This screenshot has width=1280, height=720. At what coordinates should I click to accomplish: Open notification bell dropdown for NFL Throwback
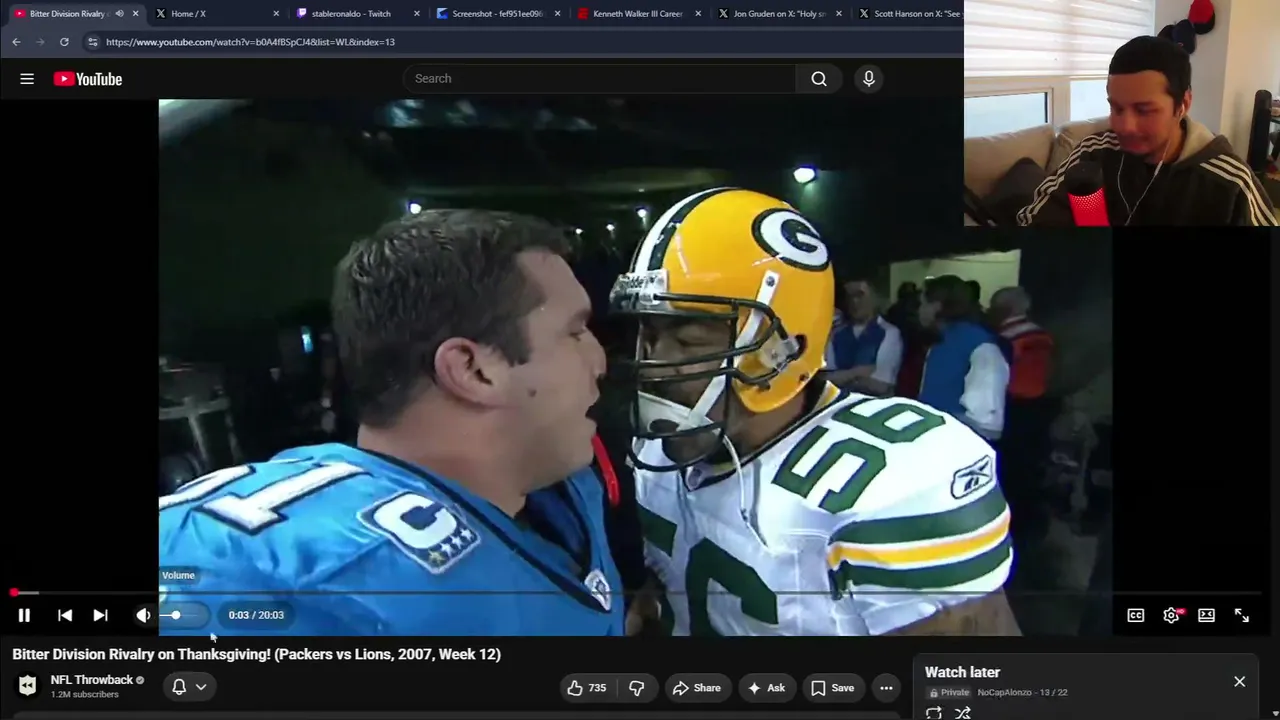(189, 687)
